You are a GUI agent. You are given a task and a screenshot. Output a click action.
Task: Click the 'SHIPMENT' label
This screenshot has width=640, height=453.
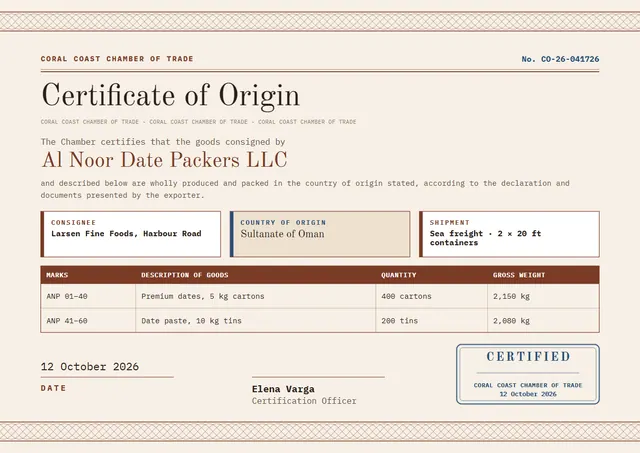(449, 222)
